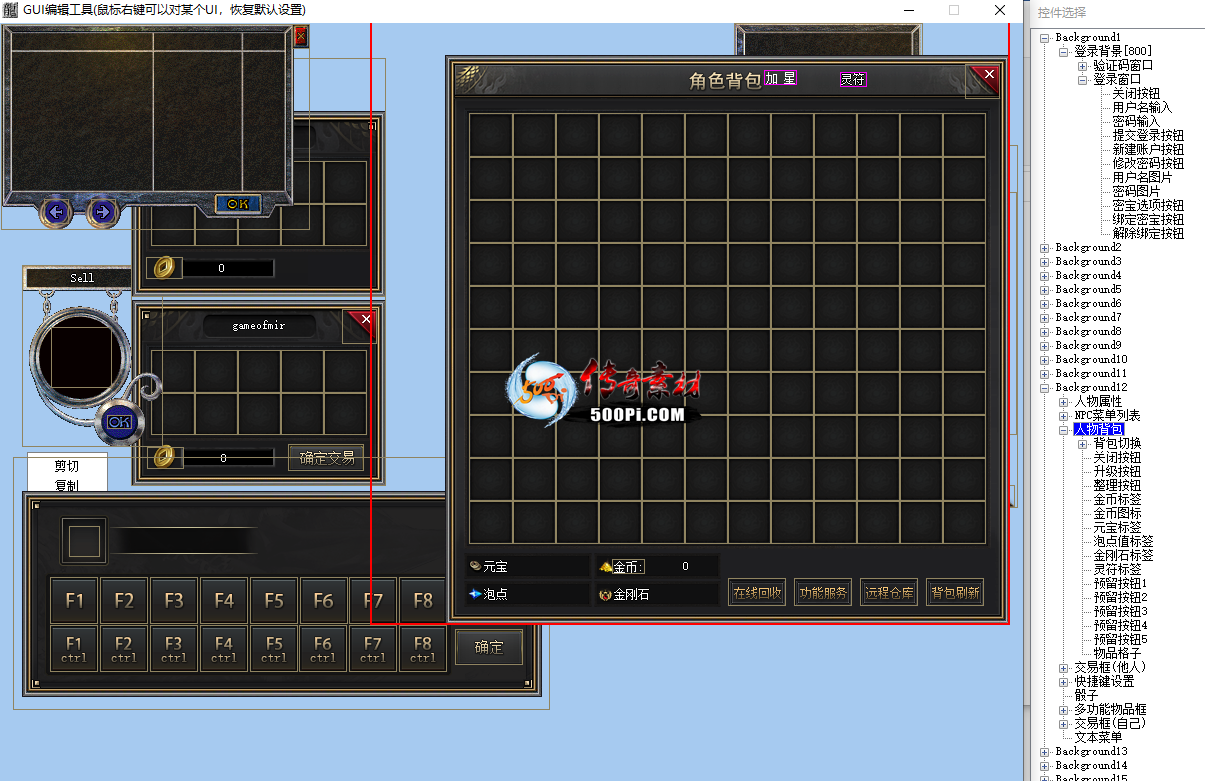Viewport: 1205px width, 781px height.
Task: Click the 控件选择 panel header
Action: 1061,13
